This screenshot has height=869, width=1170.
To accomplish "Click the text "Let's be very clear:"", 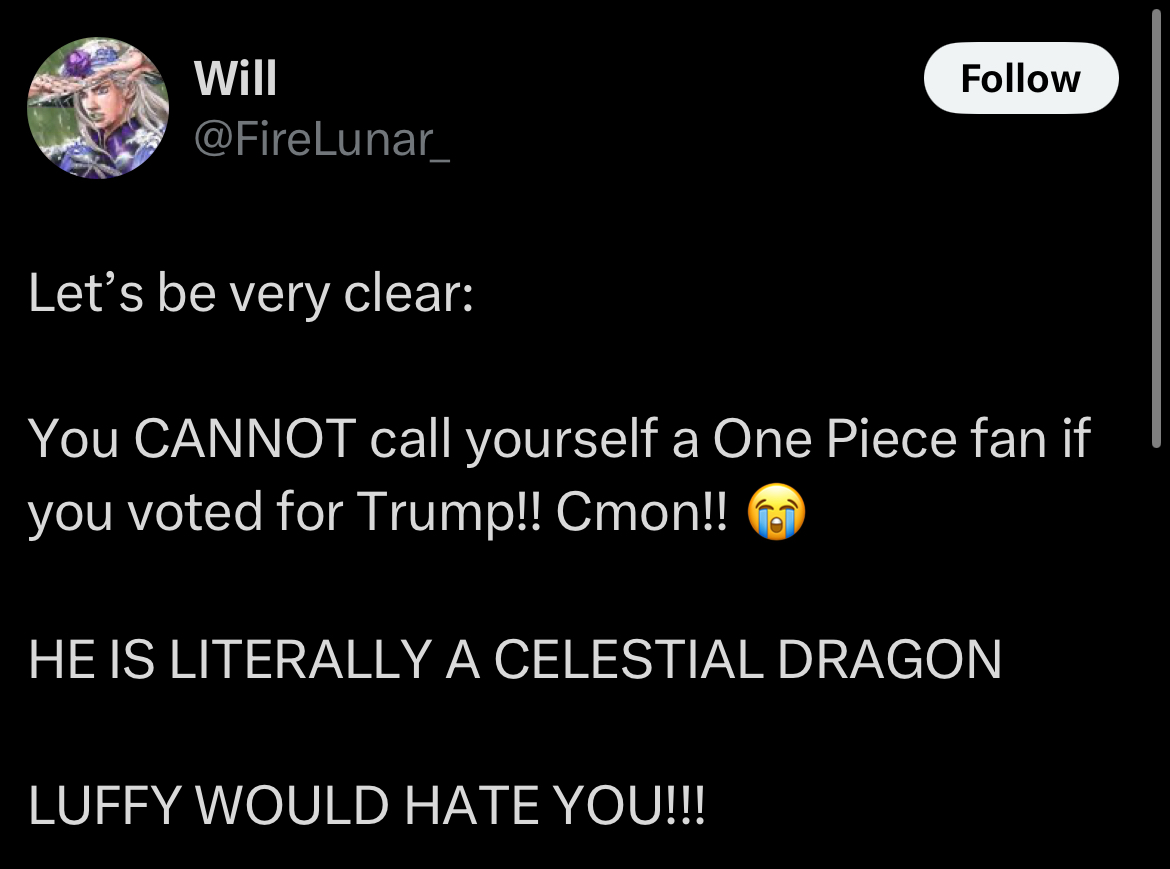I will tap(251, 294).
